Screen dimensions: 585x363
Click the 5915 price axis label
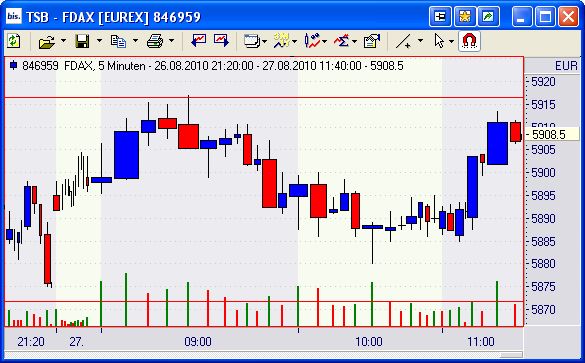click(543, 105)
